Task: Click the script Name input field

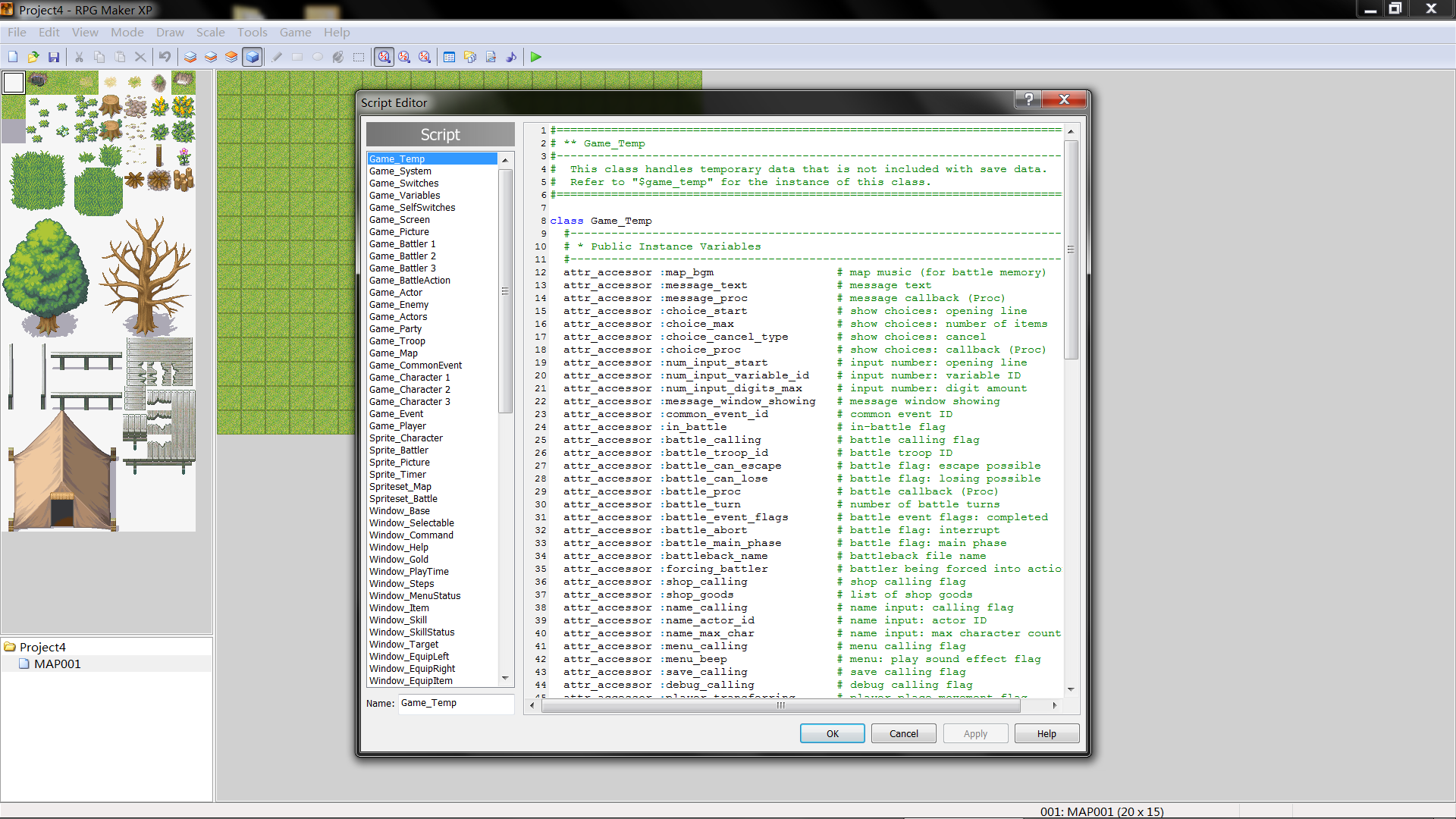Action: tap(456, 703)
